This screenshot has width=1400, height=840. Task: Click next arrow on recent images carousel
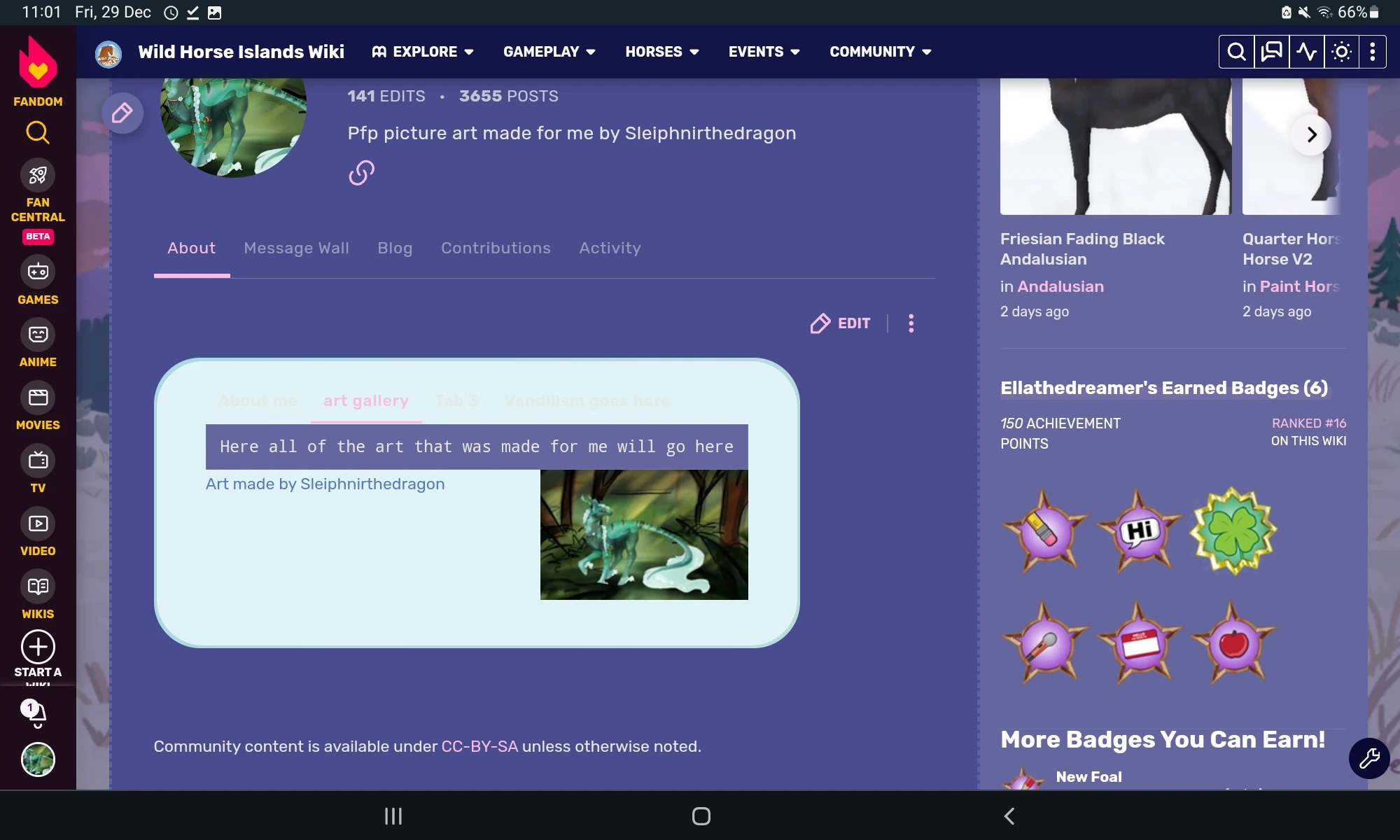(1311, 134)
